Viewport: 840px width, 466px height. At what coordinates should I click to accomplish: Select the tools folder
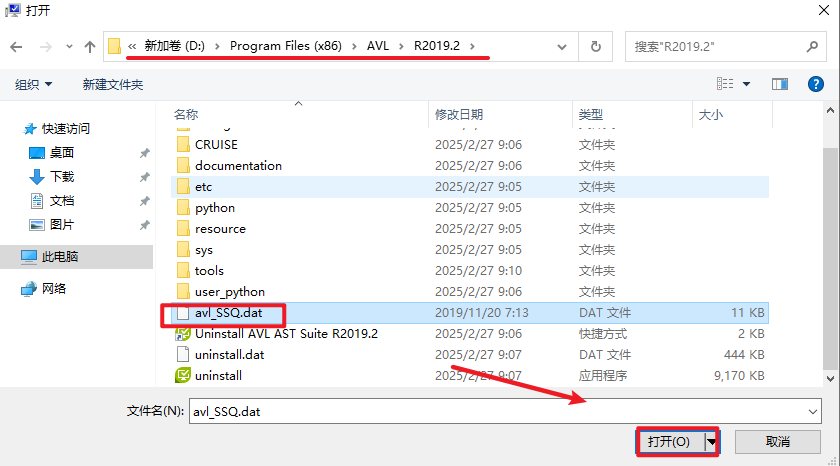pos(470,270)
